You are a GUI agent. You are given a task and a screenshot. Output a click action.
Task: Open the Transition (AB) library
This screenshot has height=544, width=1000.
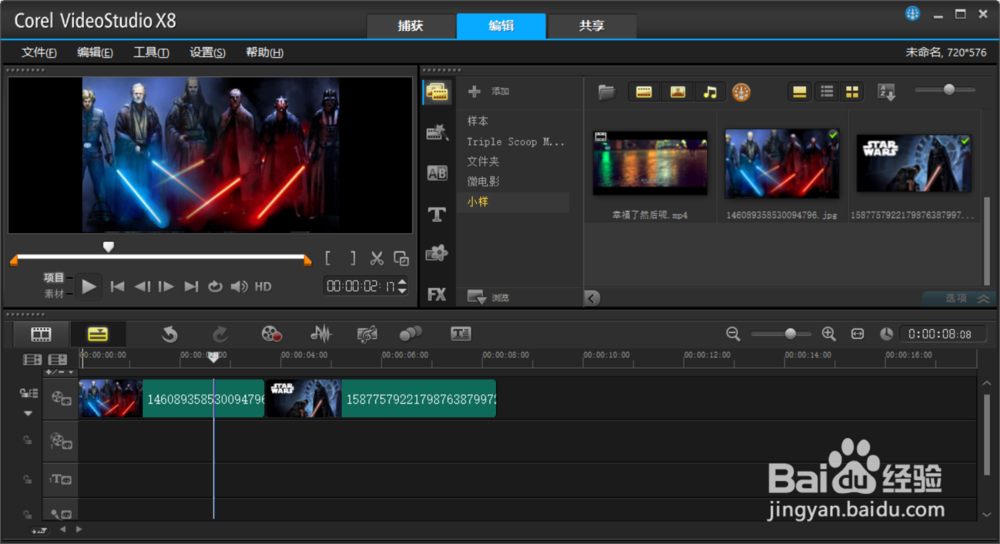437,173
